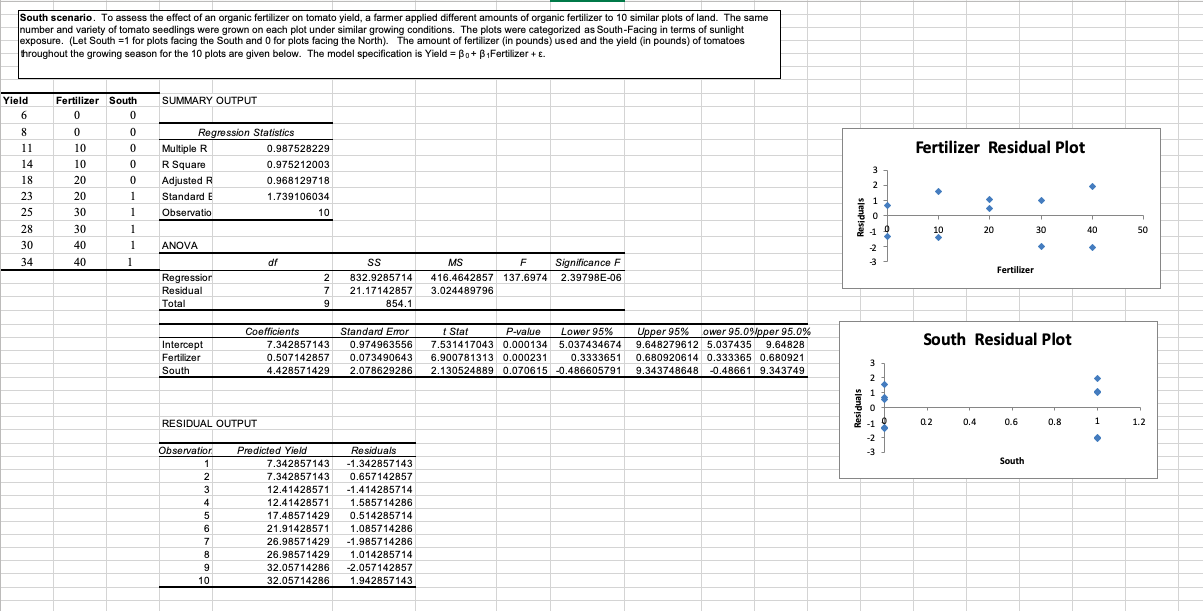The width and height of the screenshot is (1203, 611).
Task: Select the "Yield" column header cell
Action: pyautogui.click(x=15, y=101)
